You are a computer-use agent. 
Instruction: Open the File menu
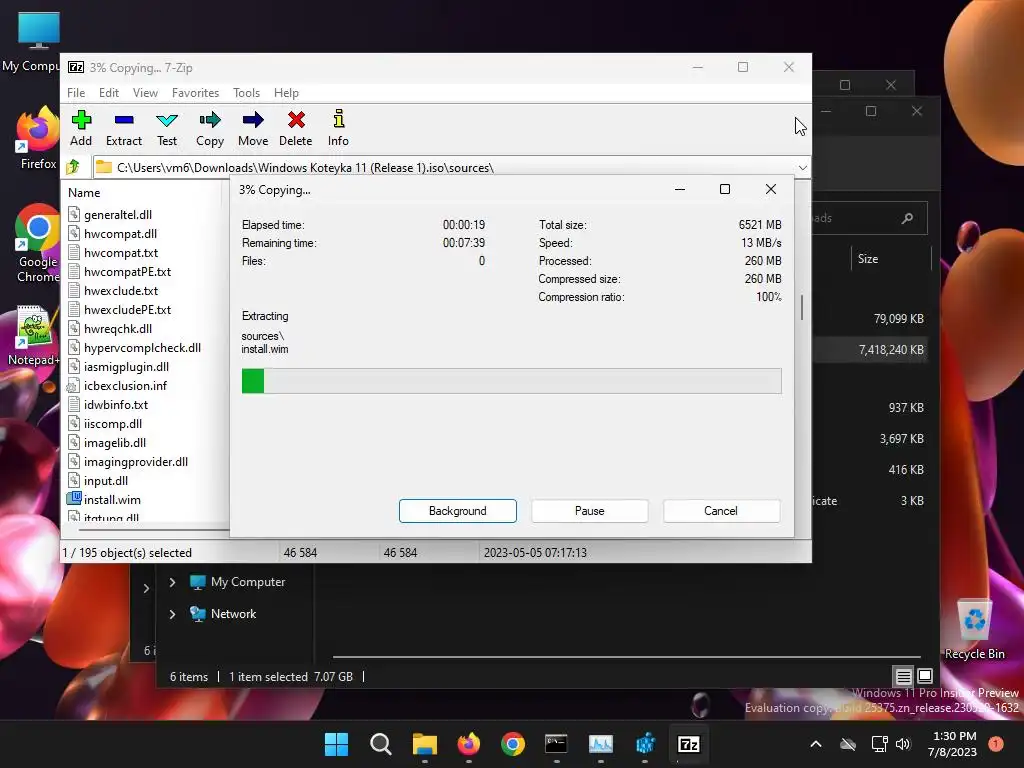[76, 93]
